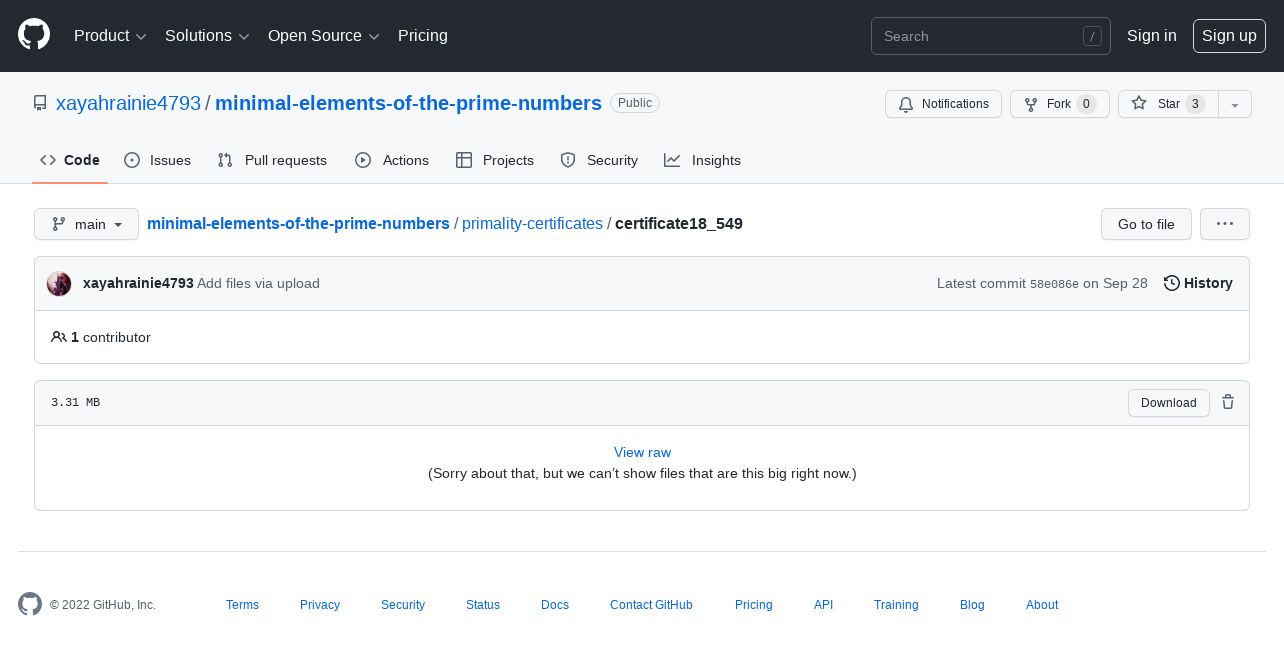The image size is (1284, 666).
Task: Open the Add files via upload commit
Action: [258, 283]
